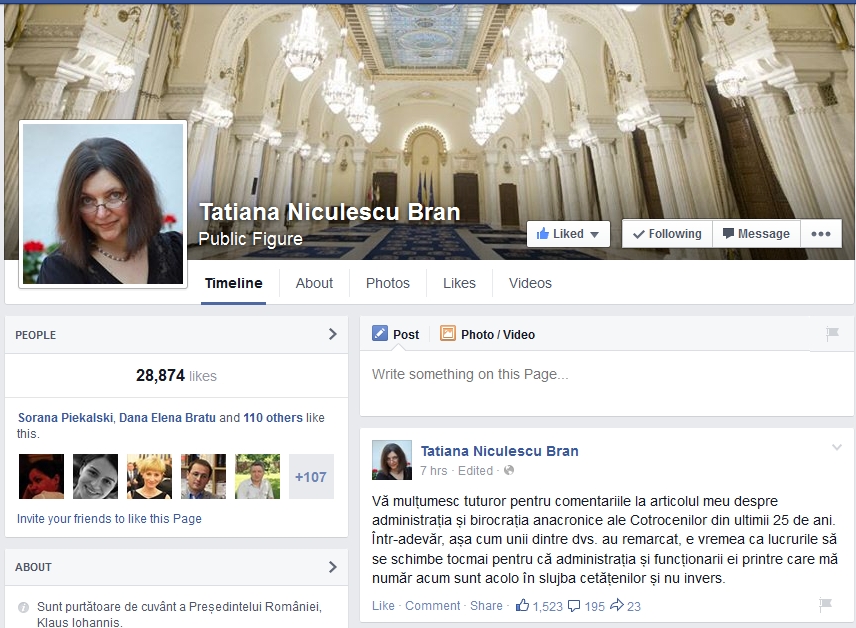Click the Message button
Image resolution: width=856 pixels, height=628 pixels.
coord(755,234)
